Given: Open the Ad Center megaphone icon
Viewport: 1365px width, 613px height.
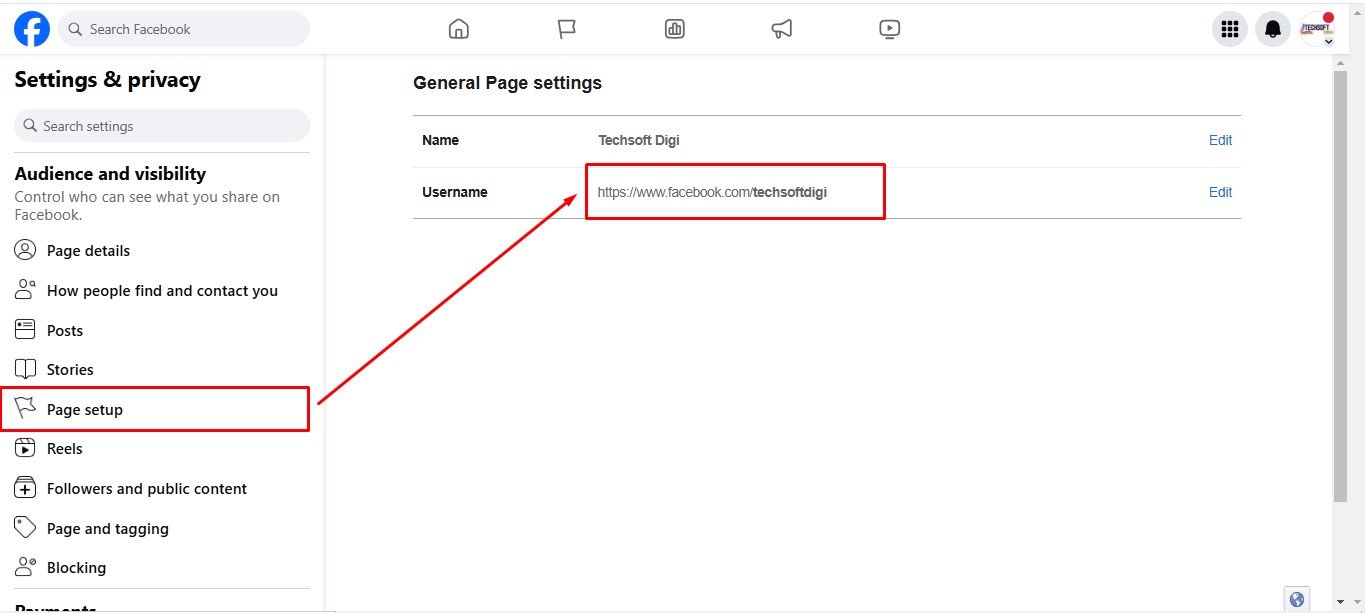Looking at the screenshot, I should click(x=782, y=29).
